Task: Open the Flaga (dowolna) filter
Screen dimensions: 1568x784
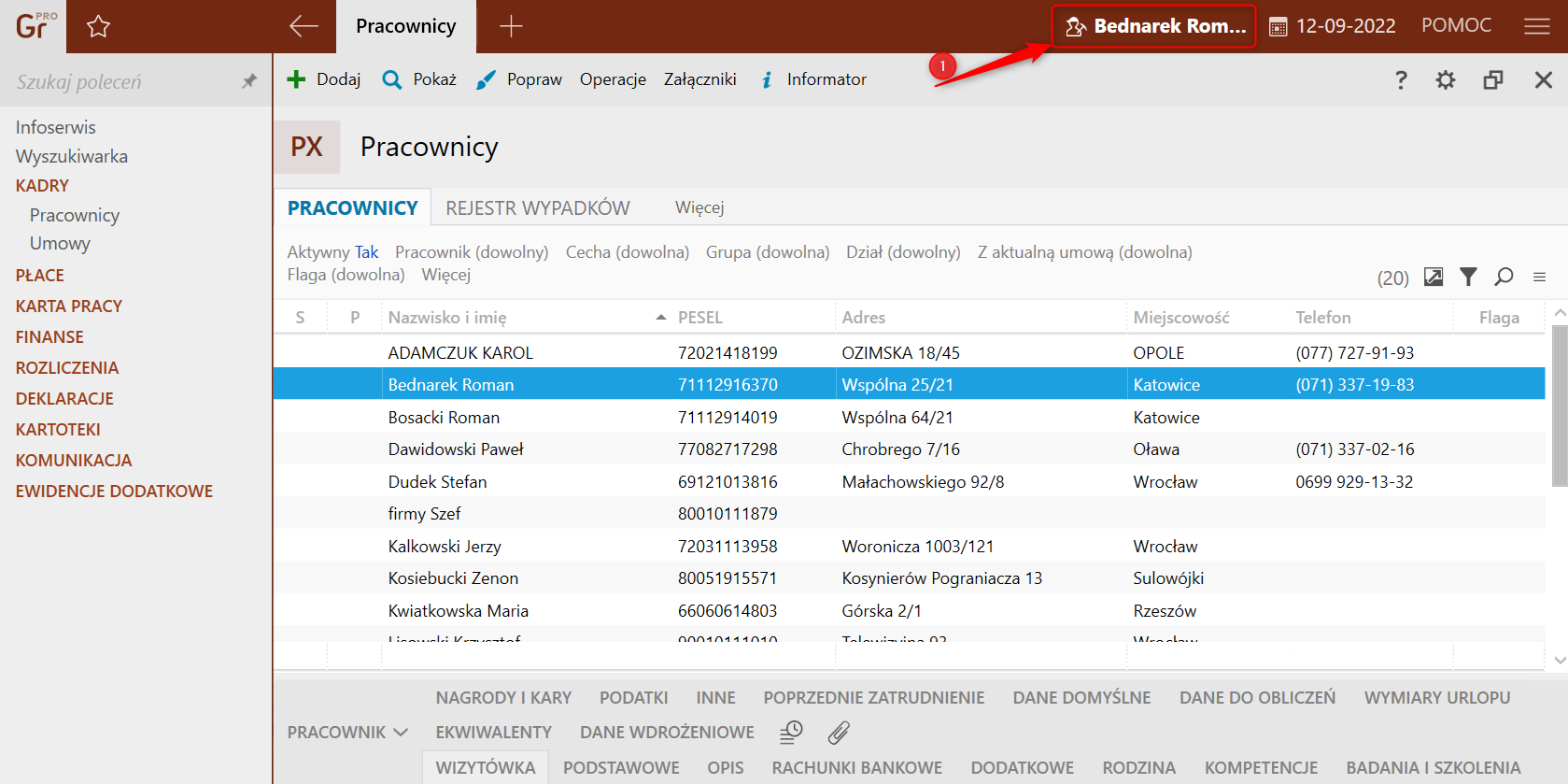Action: pyautogui.click(x=346, y=275)
